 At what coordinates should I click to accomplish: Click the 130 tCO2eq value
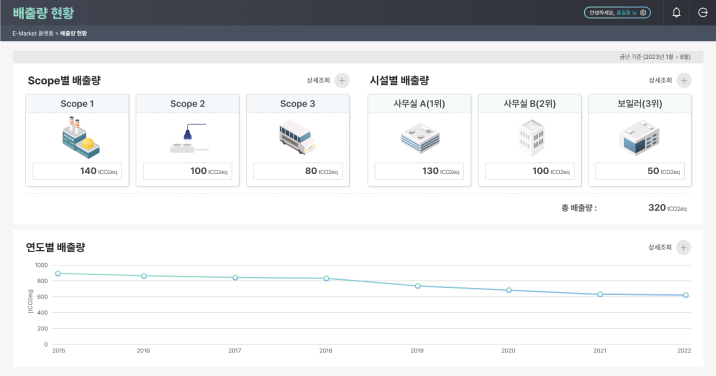point(441,171)
